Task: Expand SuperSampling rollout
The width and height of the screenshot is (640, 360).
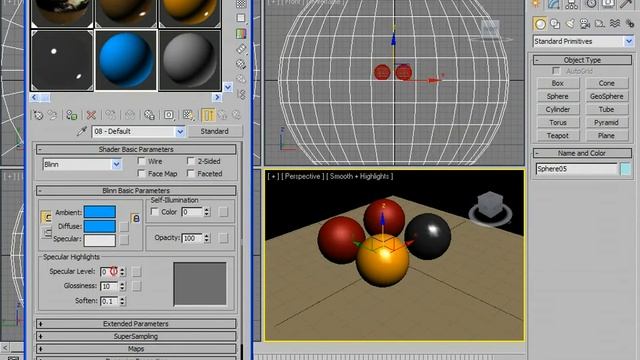Action: pos(136,336)
